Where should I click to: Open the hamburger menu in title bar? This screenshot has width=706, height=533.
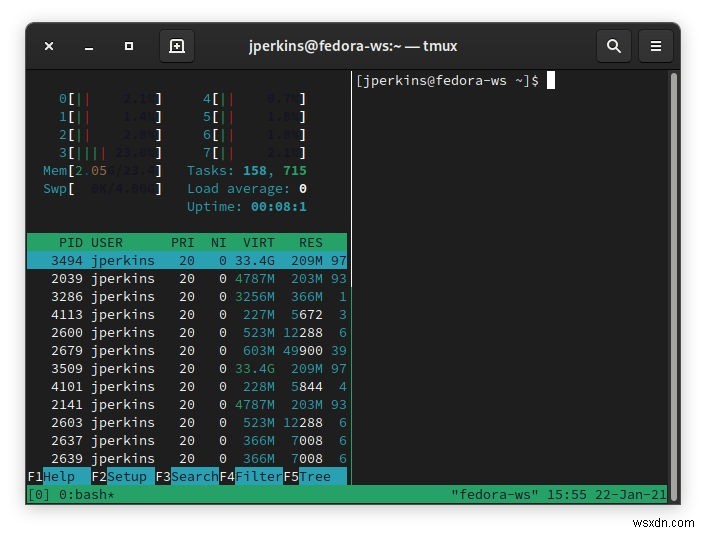click(656, 46)
